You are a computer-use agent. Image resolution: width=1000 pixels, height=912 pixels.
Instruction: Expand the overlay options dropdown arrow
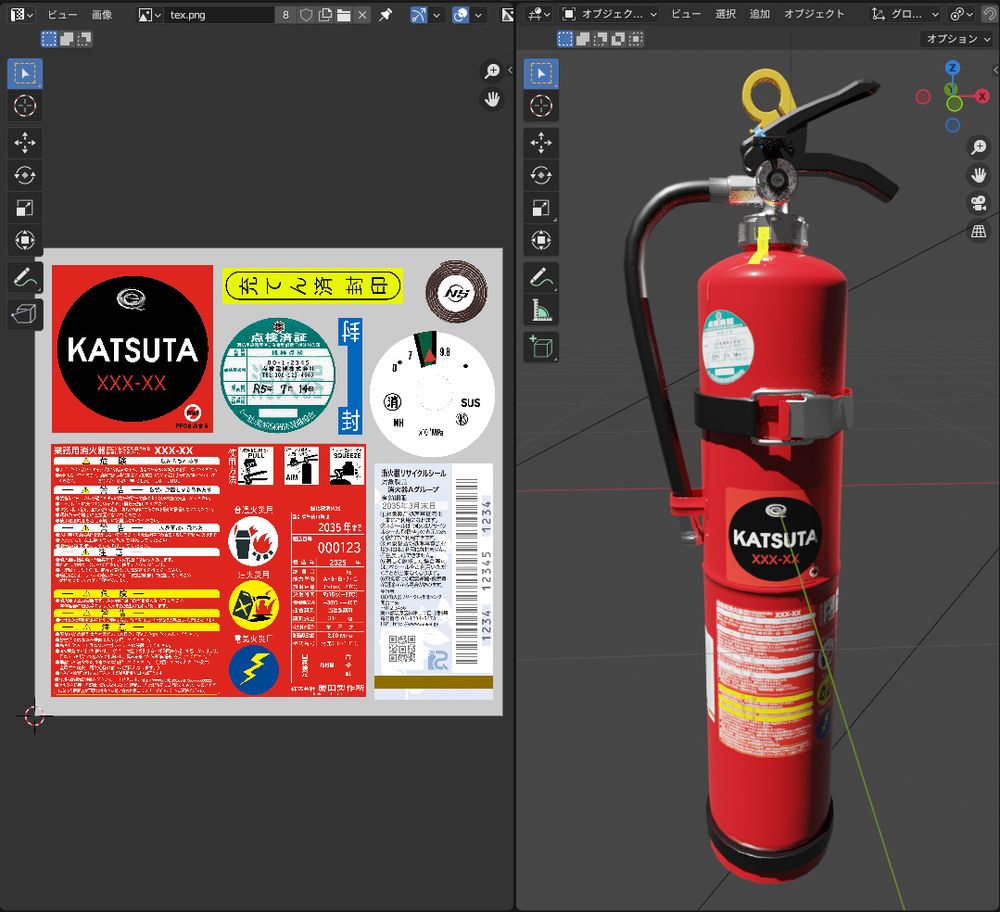point(478,15)
